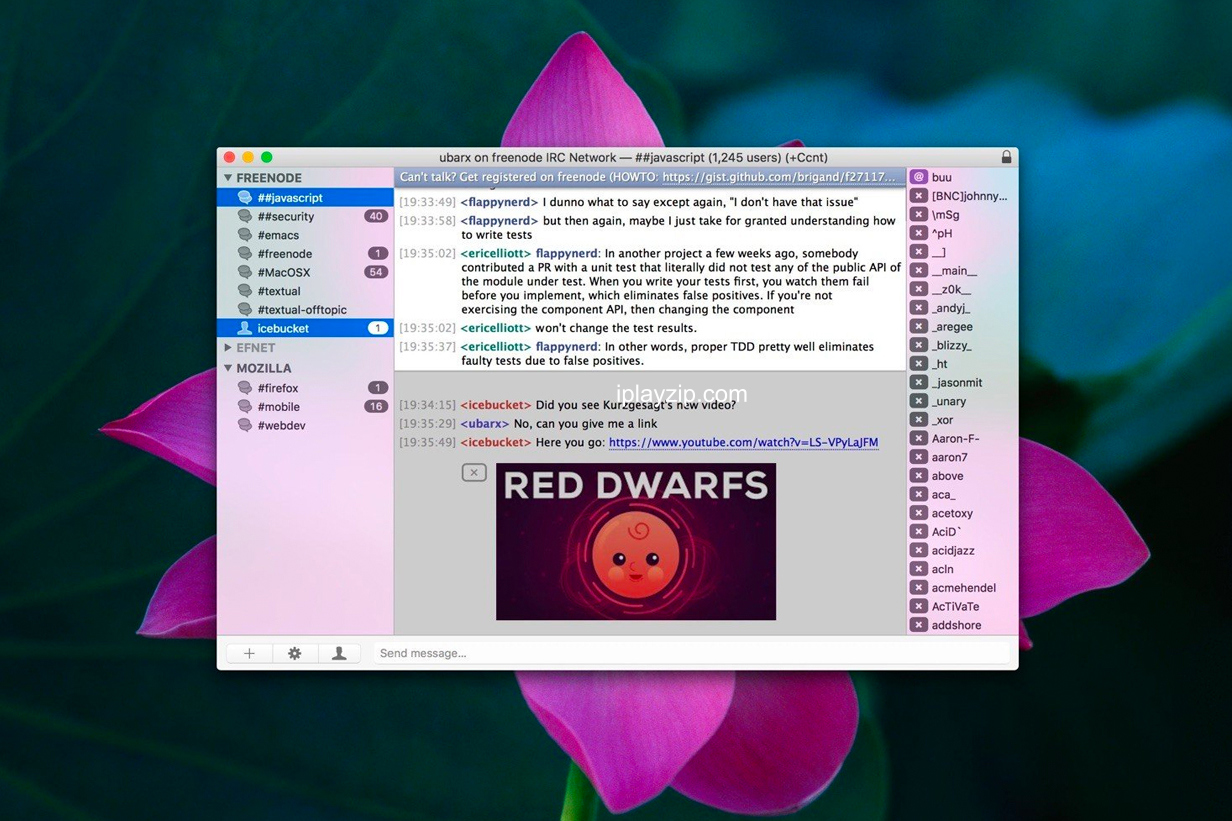Select user aaron7 in member list
Viewport: 1232px width, 821px height.
pos(949,457)
